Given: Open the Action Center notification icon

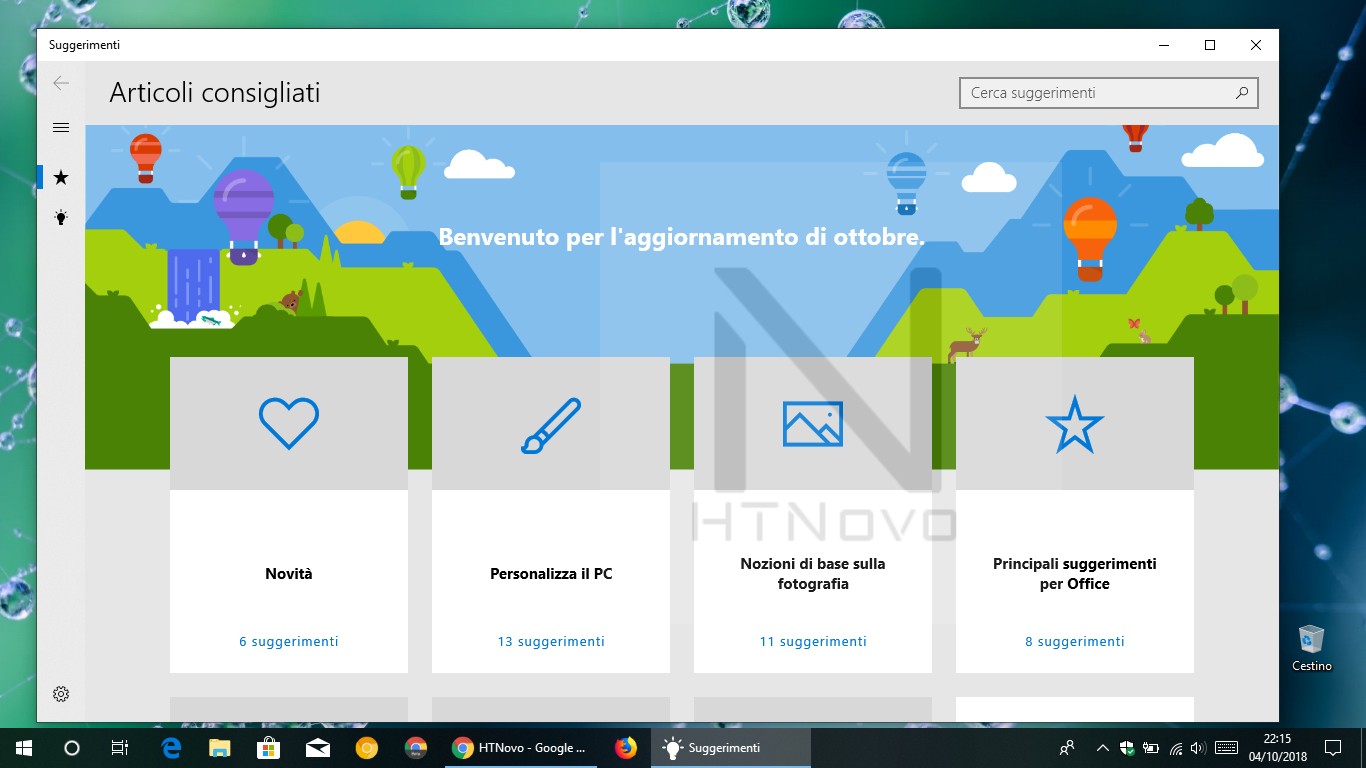Looking at the screenshot, I should tap(1333, 747).
